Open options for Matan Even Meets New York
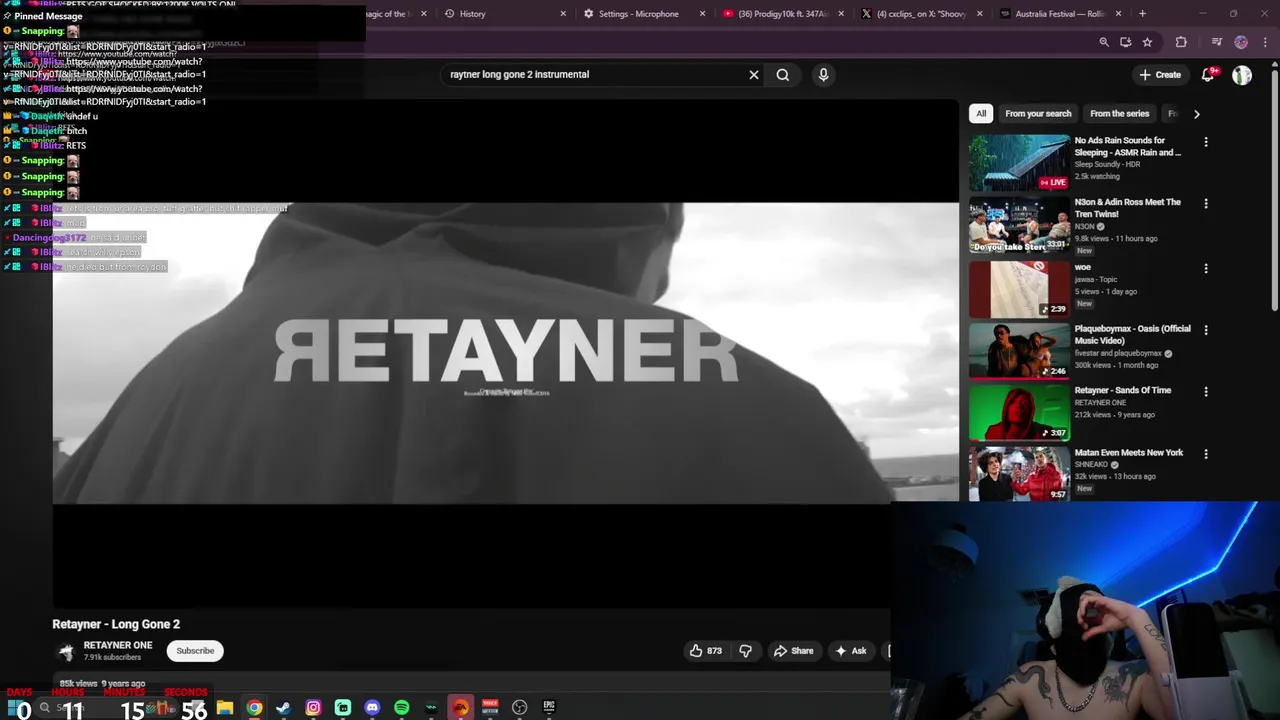Screen dimensions: 1280x720 1206,454
